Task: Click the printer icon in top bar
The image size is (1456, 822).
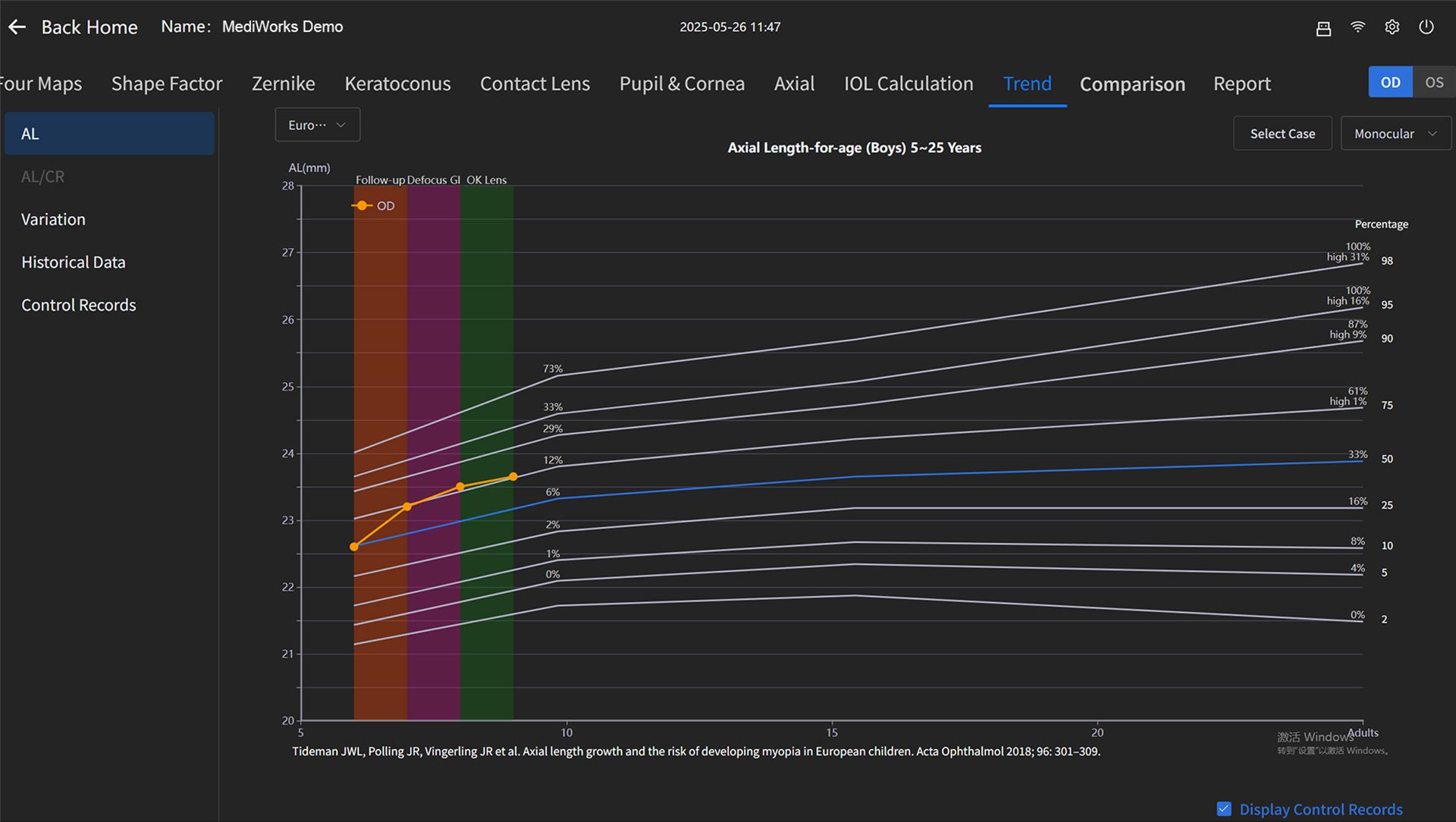Action: (1323, 28)
